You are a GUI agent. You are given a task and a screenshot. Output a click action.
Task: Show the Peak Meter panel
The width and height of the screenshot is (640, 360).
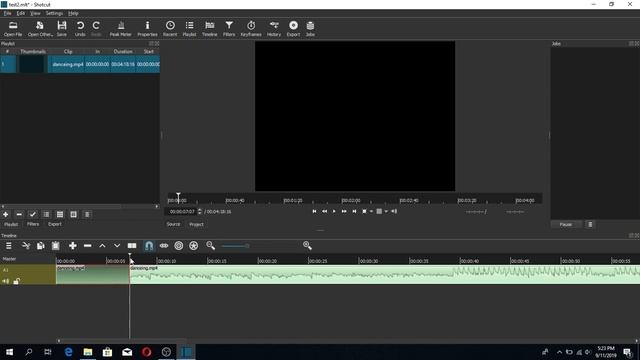(120, 29)
